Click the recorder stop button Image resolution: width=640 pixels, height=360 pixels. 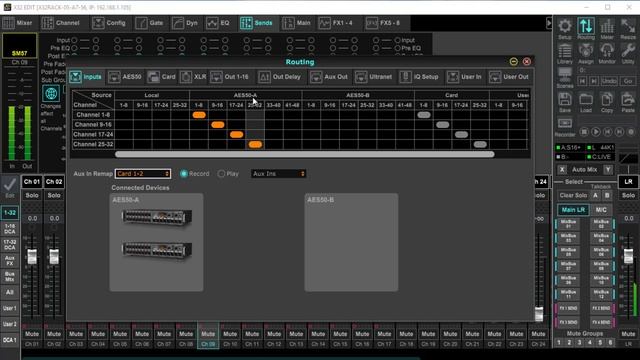(584, 132)
